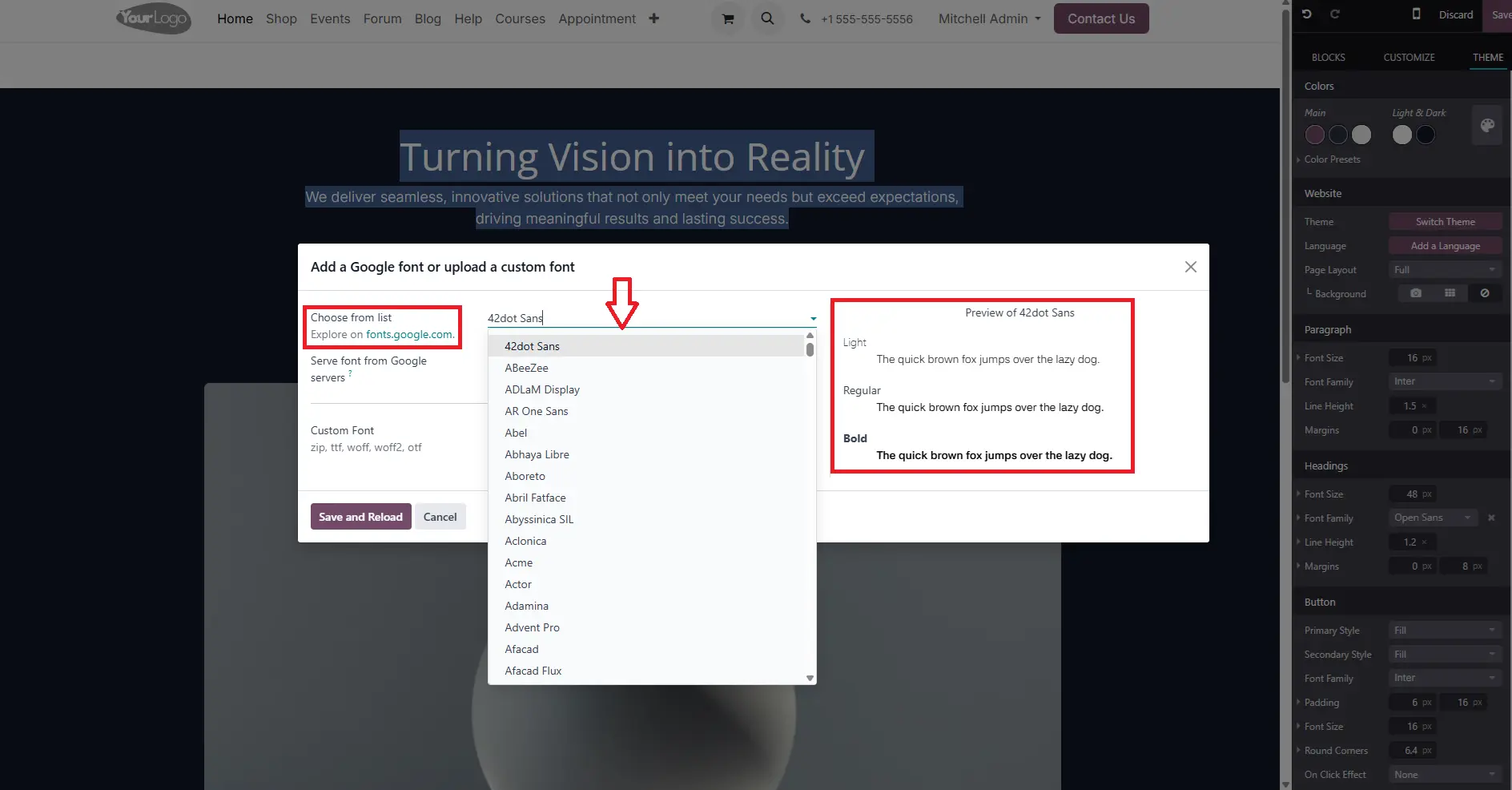Open the Events menu item
The width and height of the screenshot is (1512, 790).
pyautogui.click(x=330, y=18)
